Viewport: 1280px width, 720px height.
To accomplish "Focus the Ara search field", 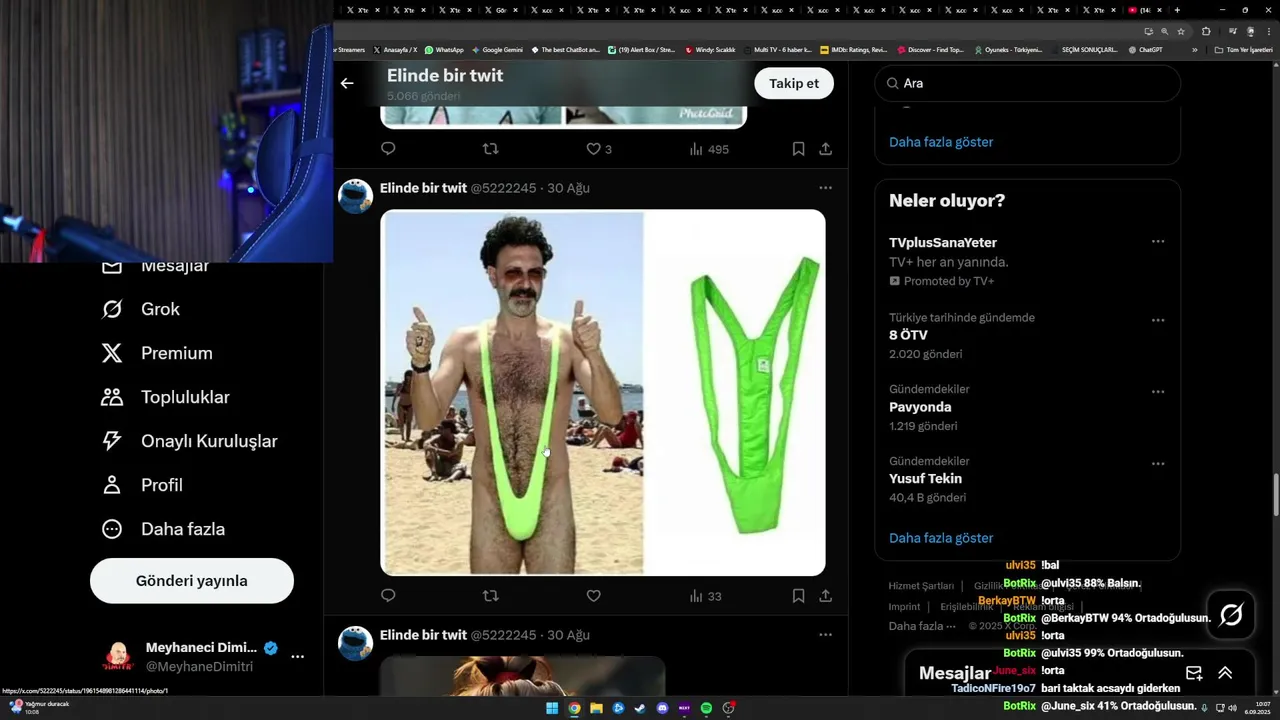I will [1028, 83].
